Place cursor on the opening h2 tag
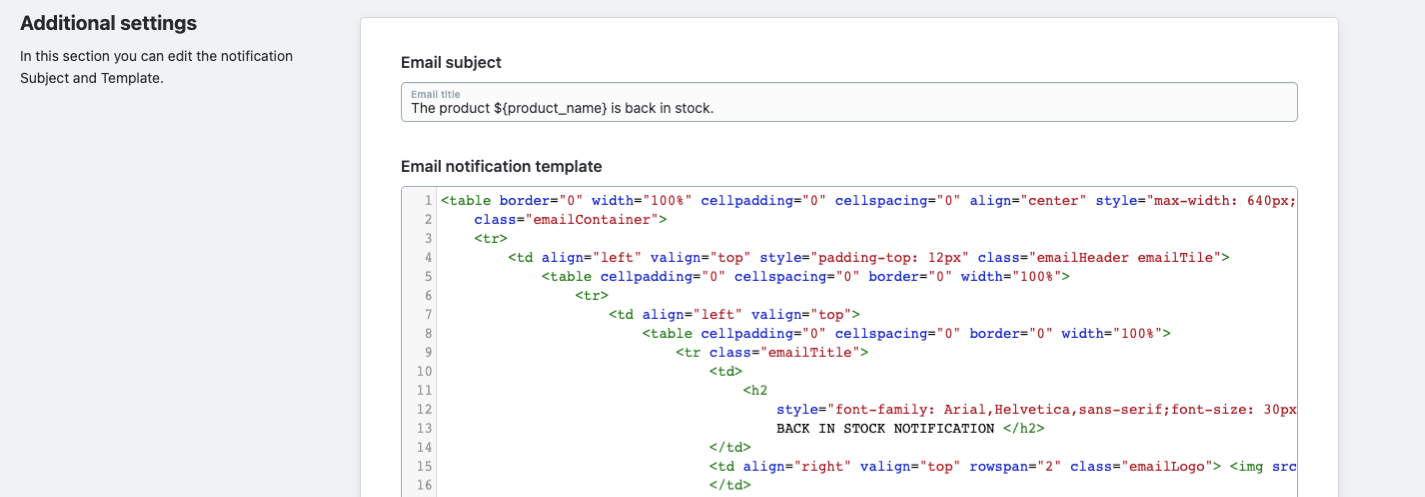Viewport: 1425px width, 497px height. (756, 390)
